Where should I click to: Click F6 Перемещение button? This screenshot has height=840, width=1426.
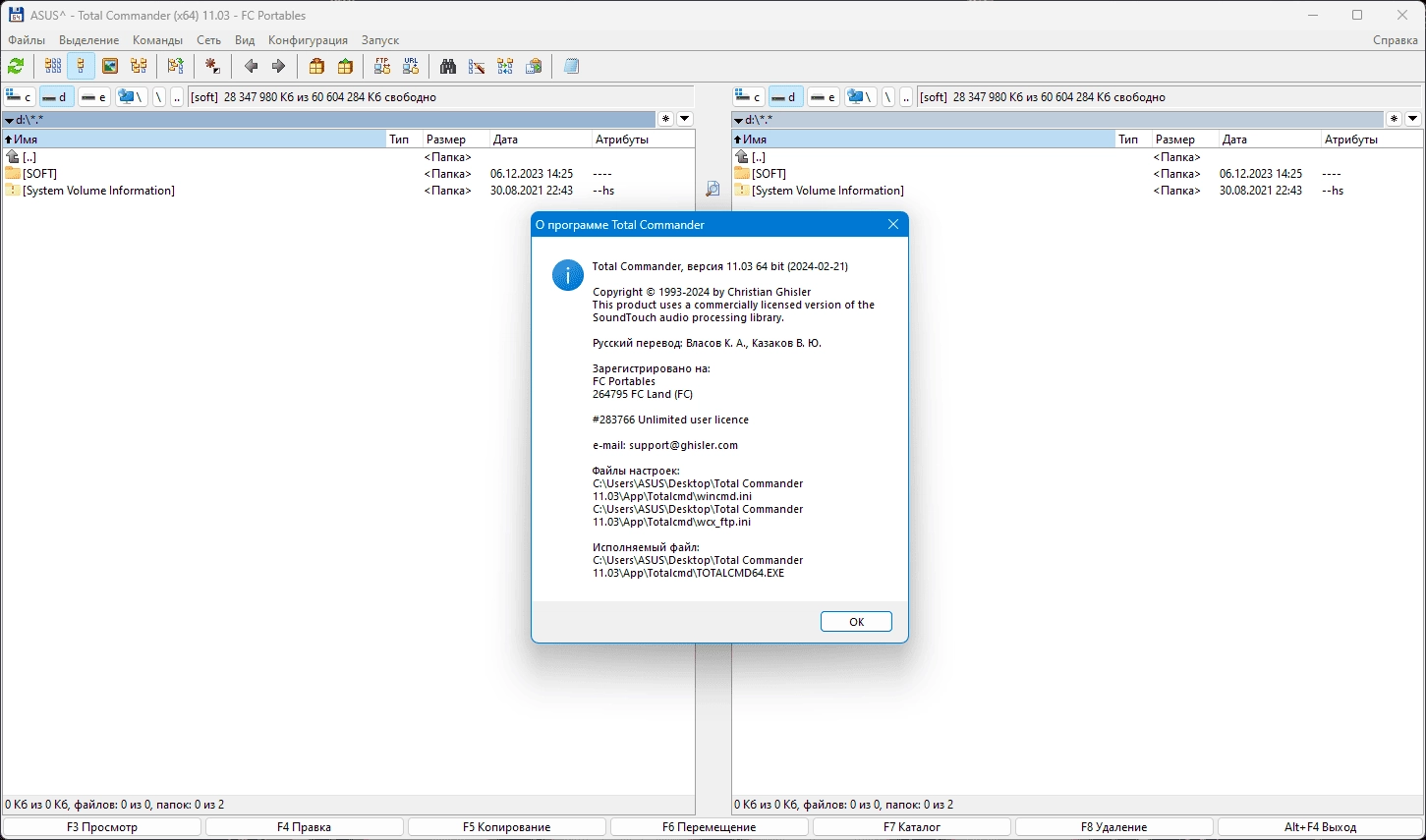point(710,827)
